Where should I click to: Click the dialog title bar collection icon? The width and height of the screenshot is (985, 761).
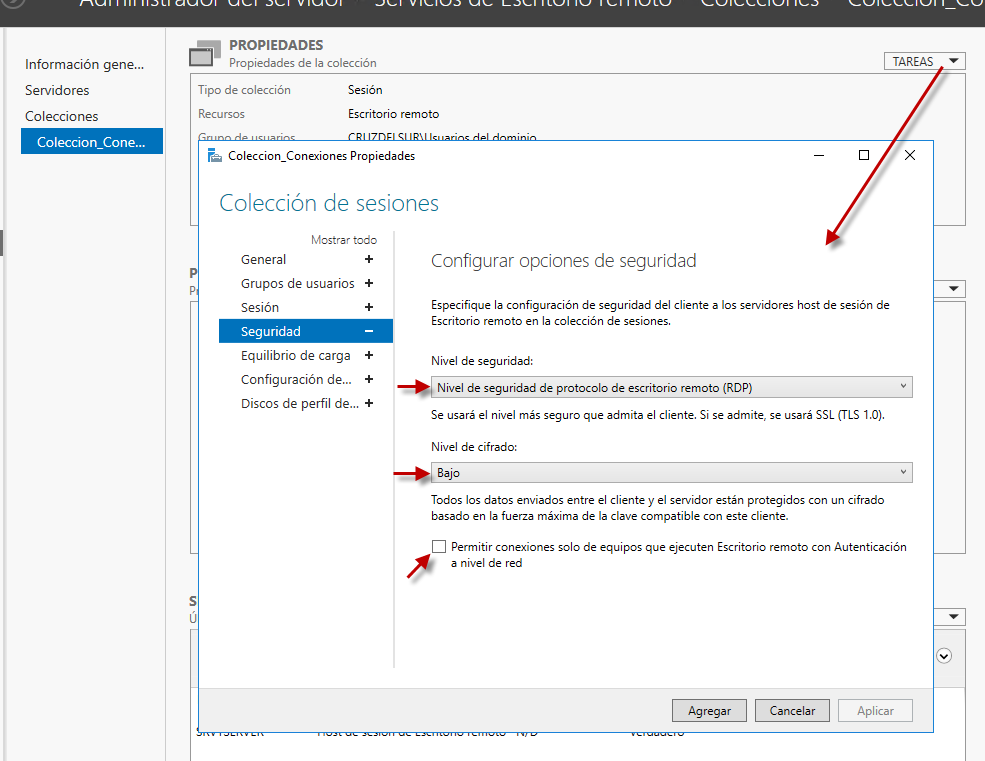(x=215, y=156)
